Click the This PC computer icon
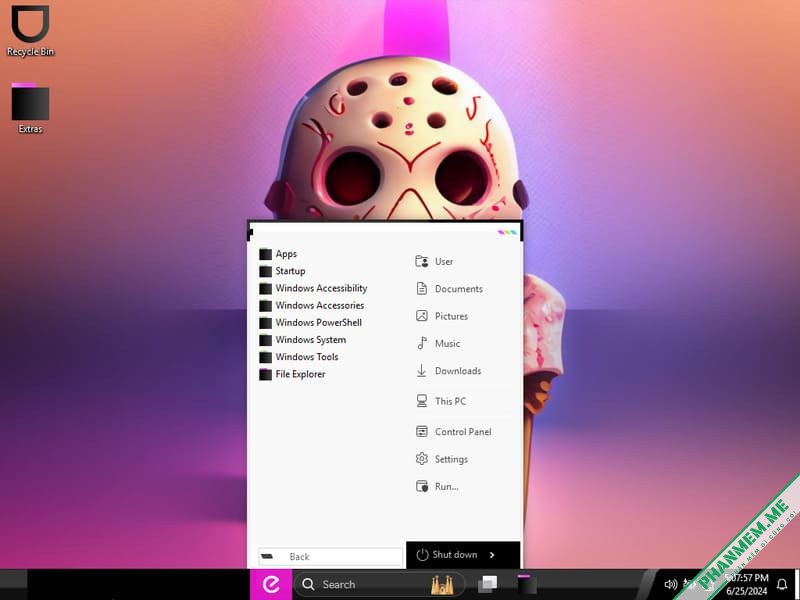 [x=421, y=401]
